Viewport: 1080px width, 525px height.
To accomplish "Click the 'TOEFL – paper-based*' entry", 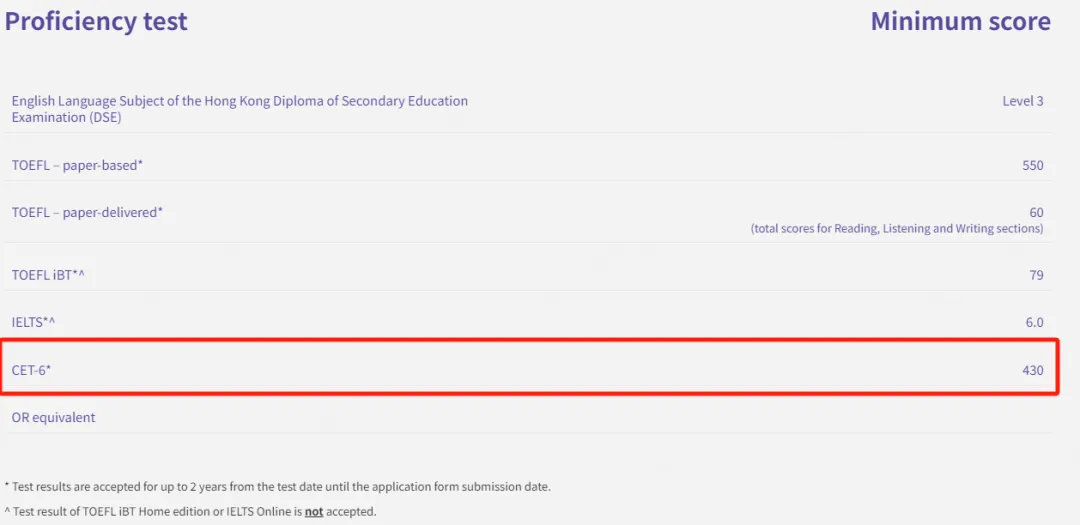I will (77, 165).
